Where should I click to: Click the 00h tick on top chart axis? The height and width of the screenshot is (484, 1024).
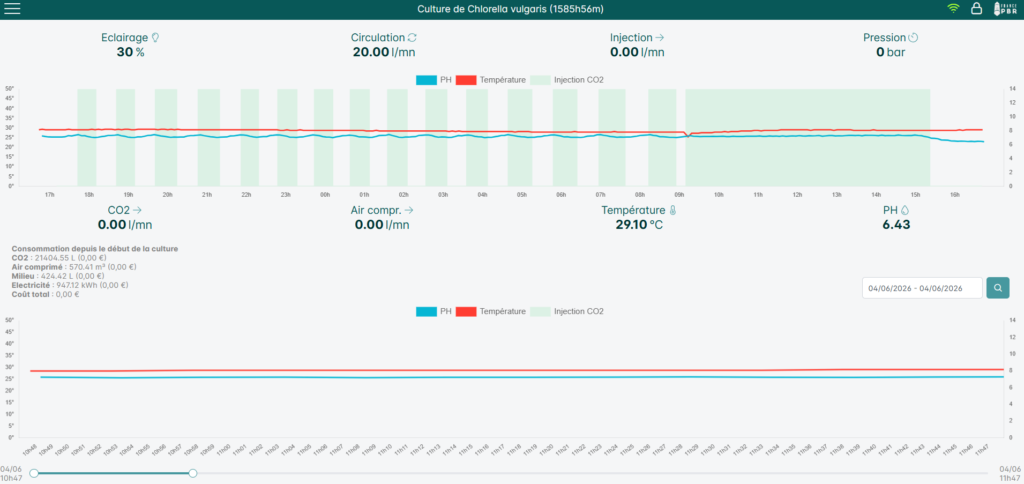(325, 195)
